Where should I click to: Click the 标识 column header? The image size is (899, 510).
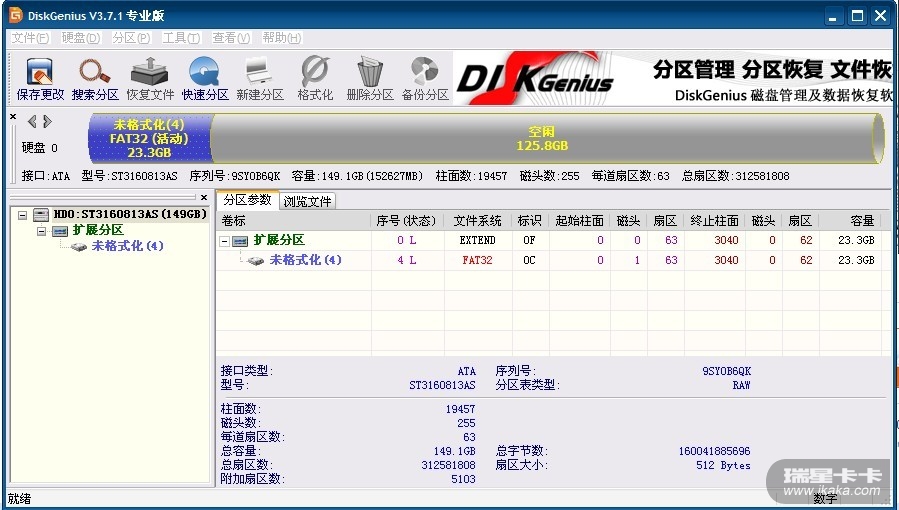(x=529, y=221)
